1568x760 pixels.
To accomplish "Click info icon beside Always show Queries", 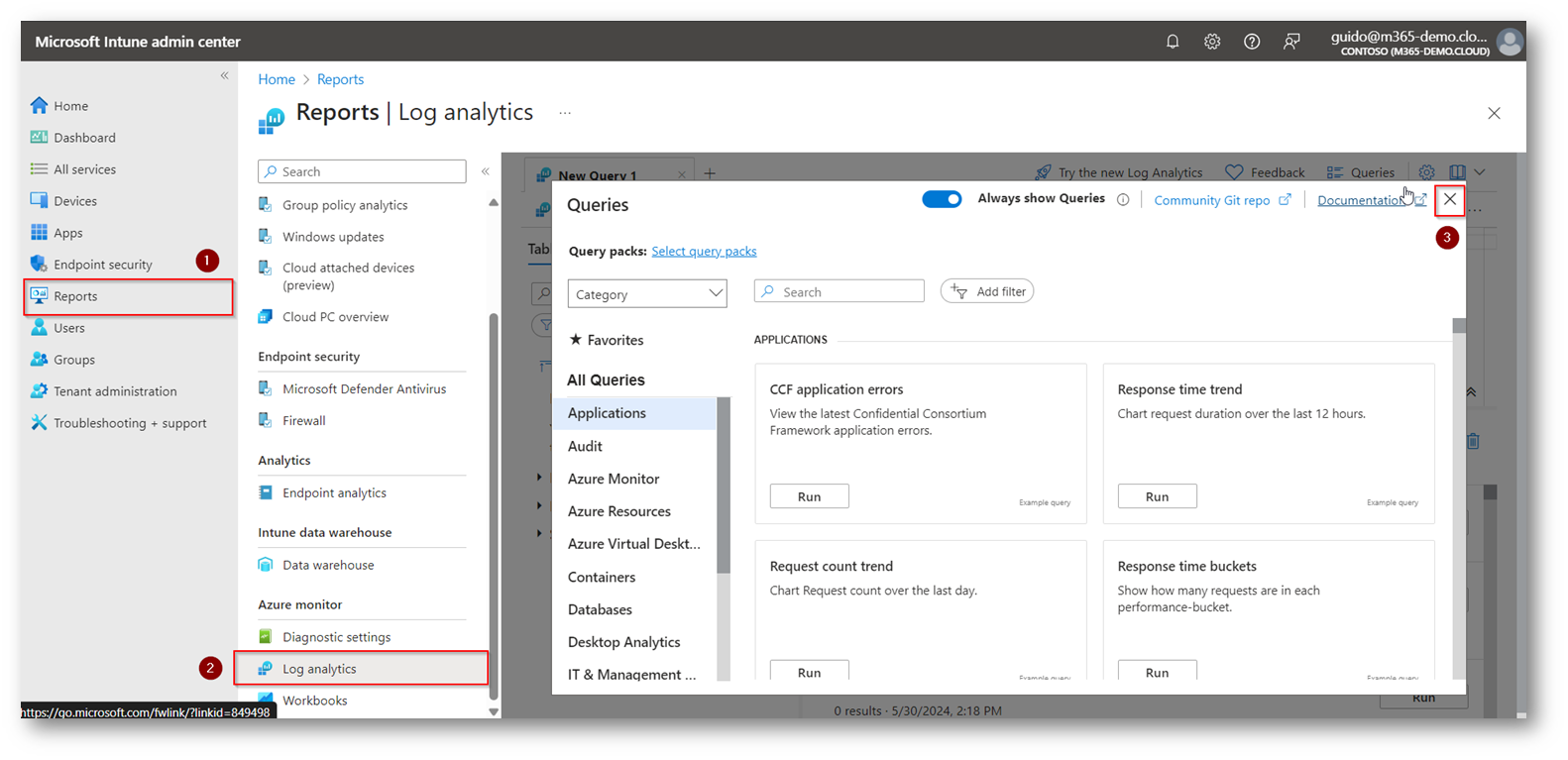I will 1123,199.
